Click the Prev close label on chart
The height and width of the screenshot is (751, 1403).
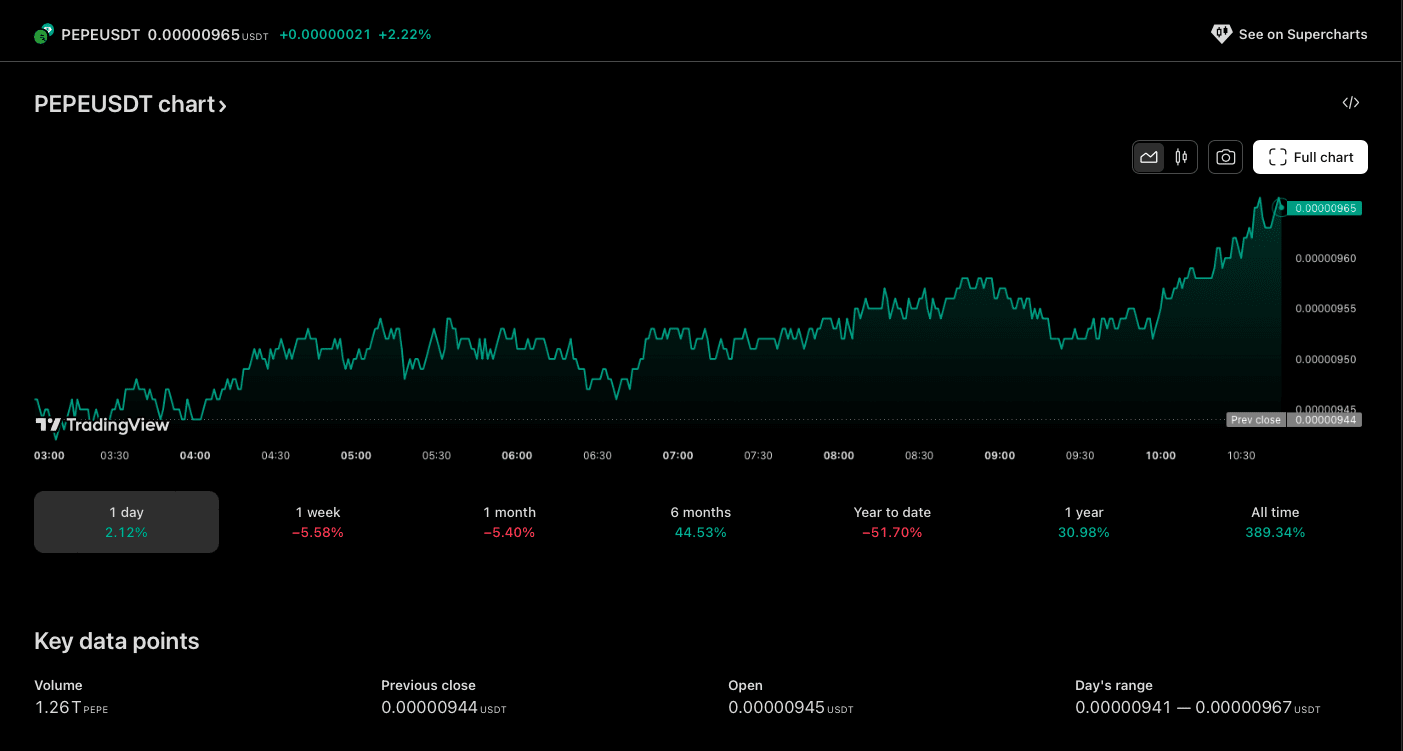(1255, 420)
